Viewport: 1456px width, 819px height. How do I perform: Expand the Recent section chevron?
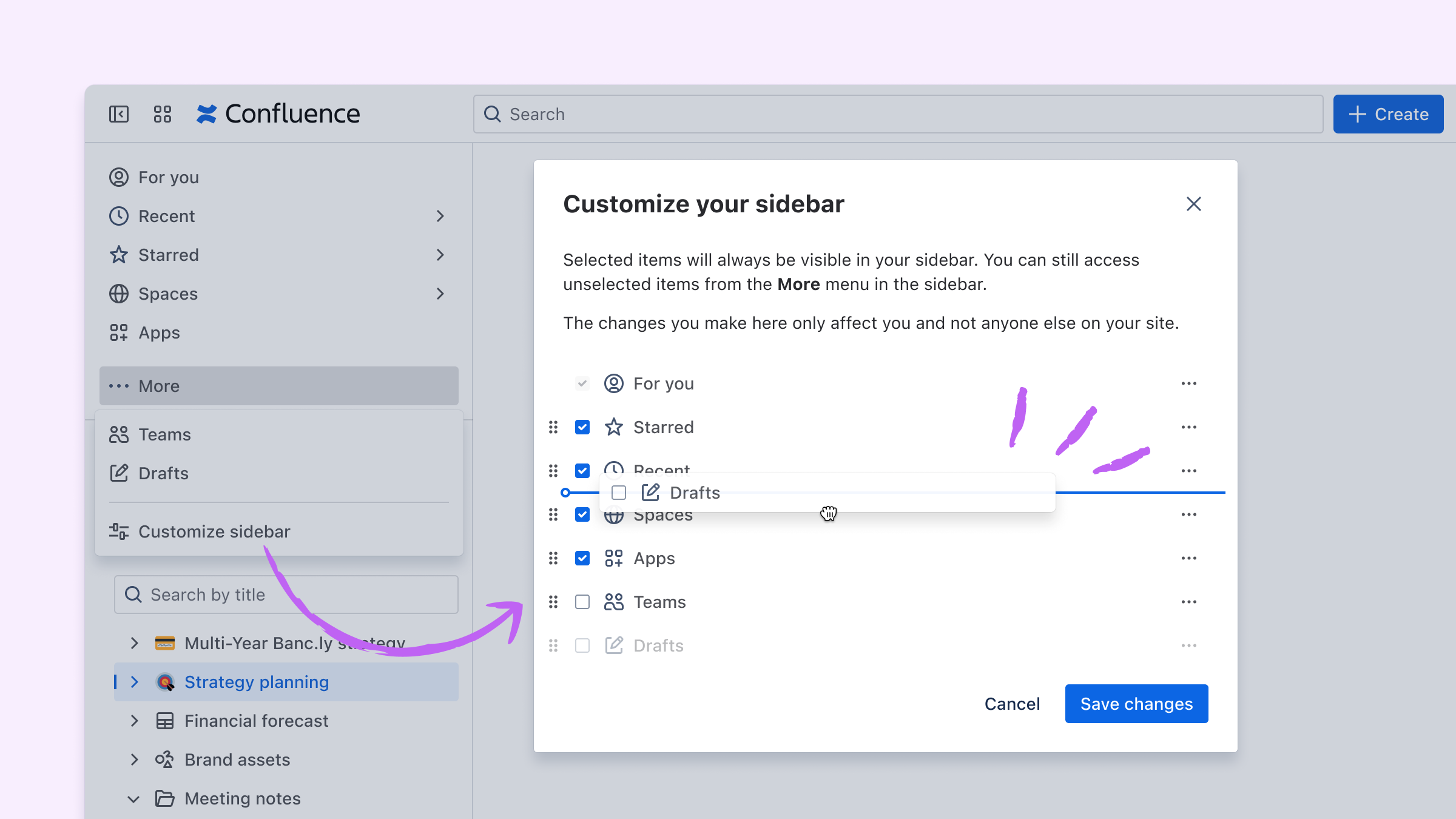440,216
